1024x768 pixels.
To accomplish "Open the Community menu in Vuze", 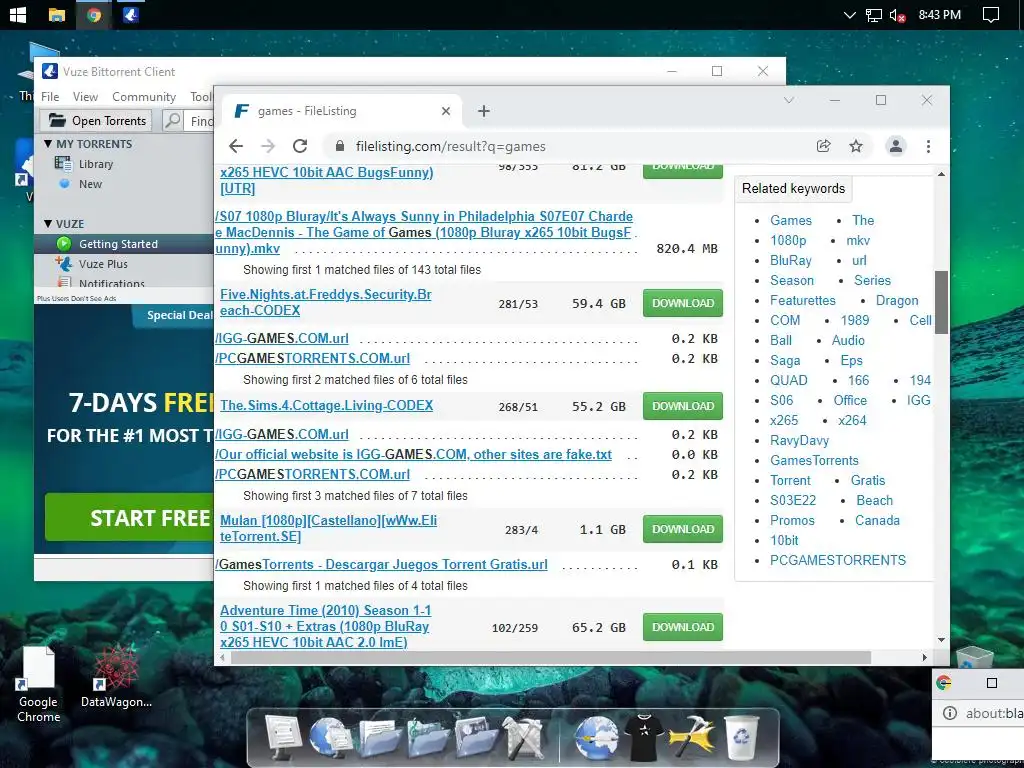I will pyautogui.click(x=144, y=97).
